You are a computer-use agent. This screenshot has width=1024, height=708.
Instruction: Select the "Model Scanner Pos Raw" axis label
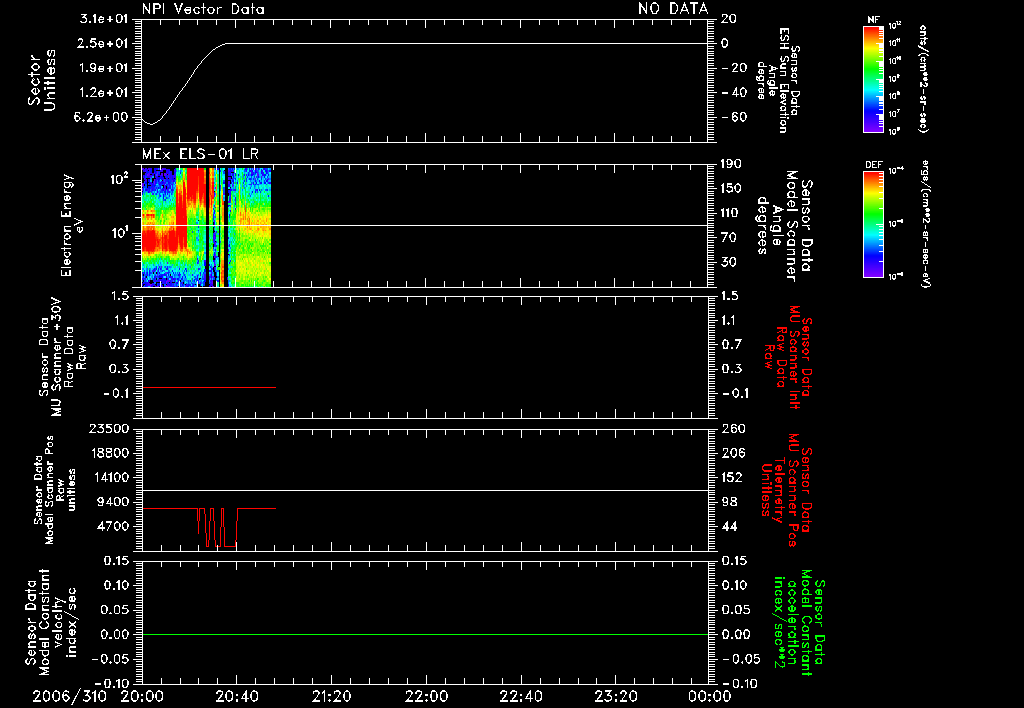pos(55,490)
